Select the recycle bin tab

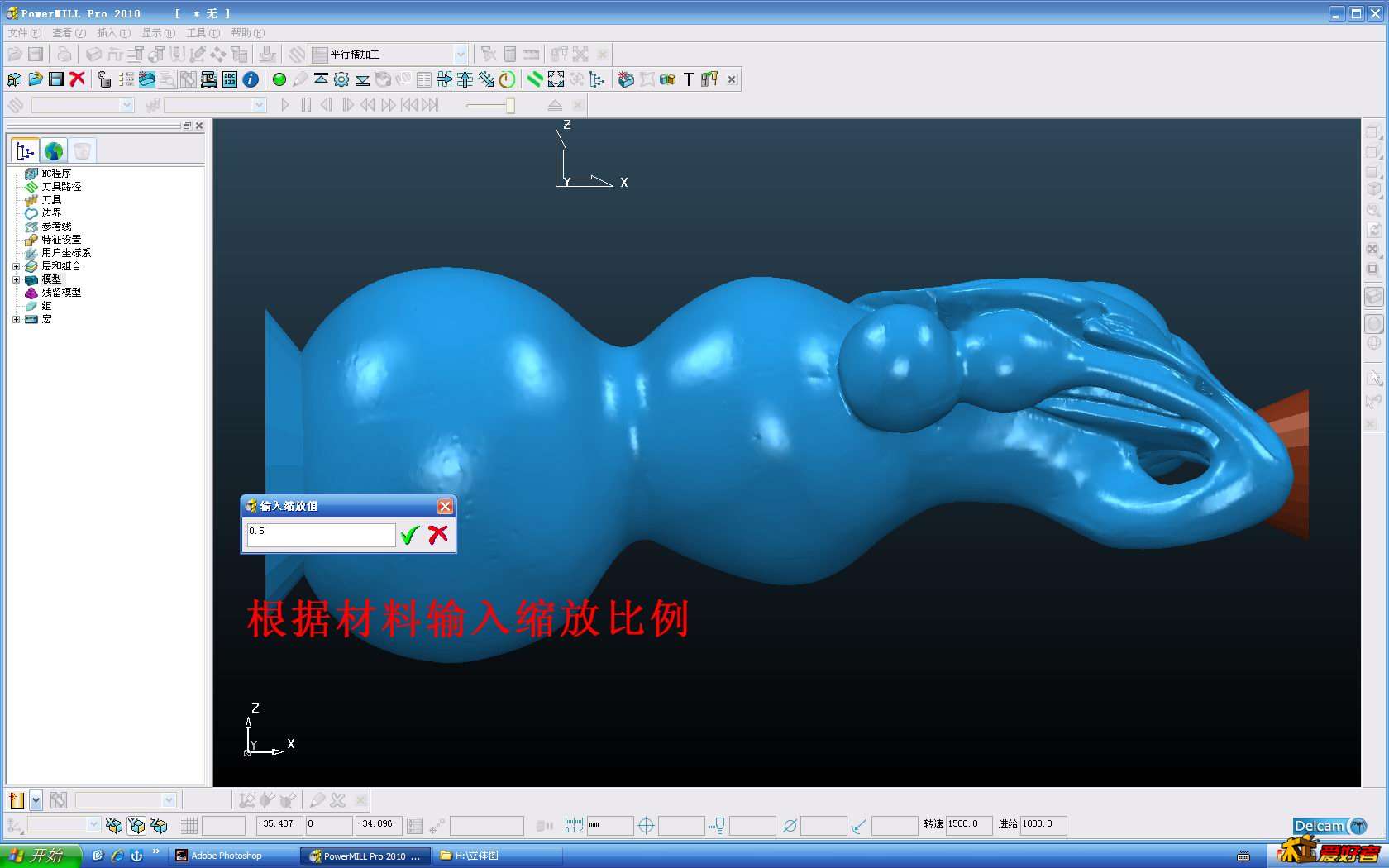[x=82, y=151]
